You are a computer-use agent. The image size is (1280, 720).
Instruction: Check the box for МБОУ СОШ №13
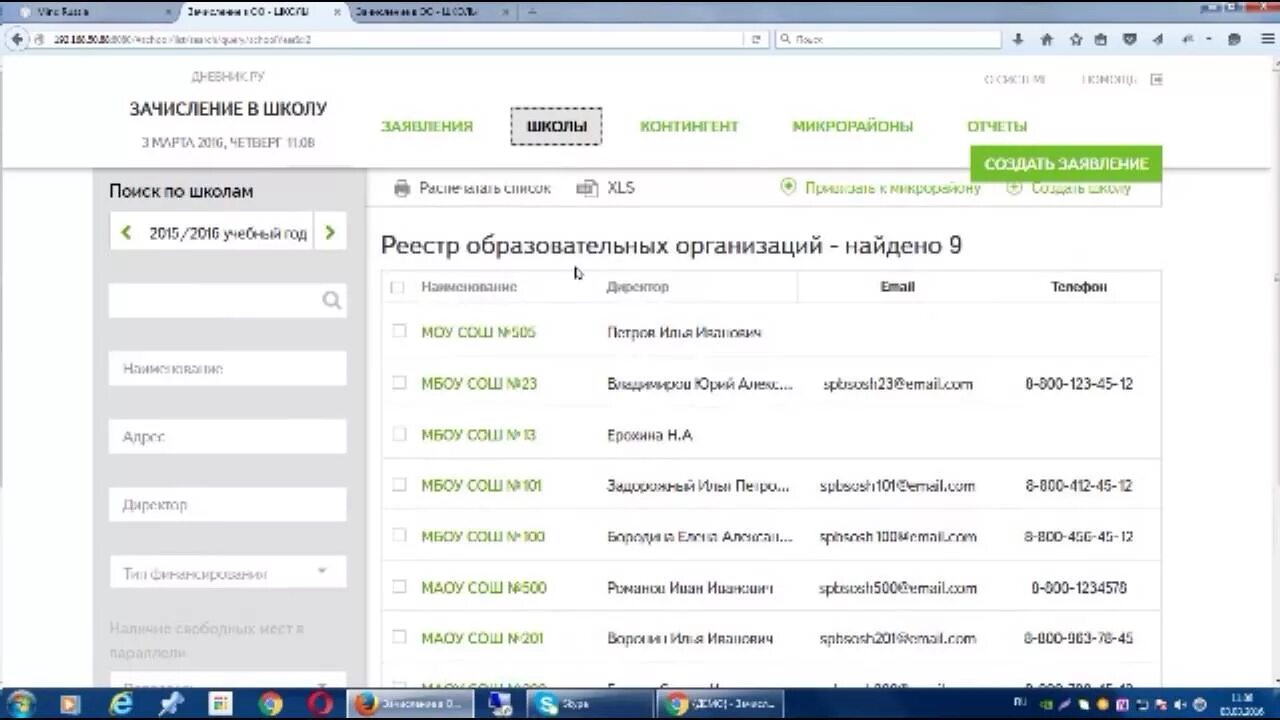point(399,434)
